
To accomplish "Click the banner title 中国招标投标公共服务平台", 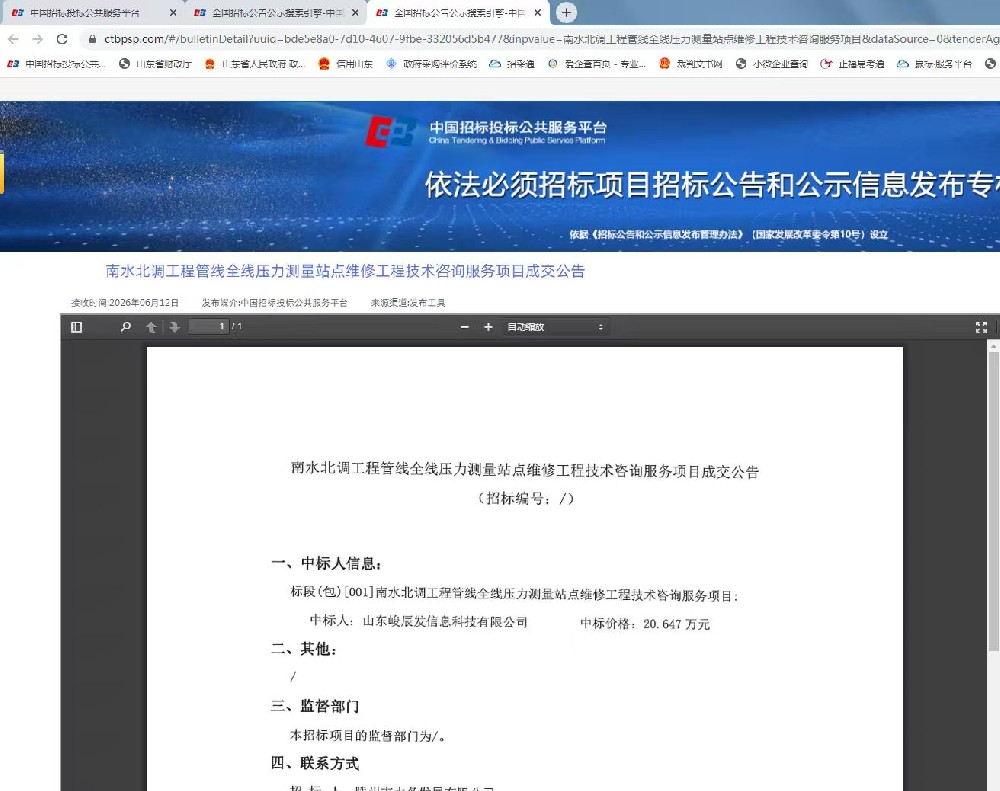I will [518, 127].
